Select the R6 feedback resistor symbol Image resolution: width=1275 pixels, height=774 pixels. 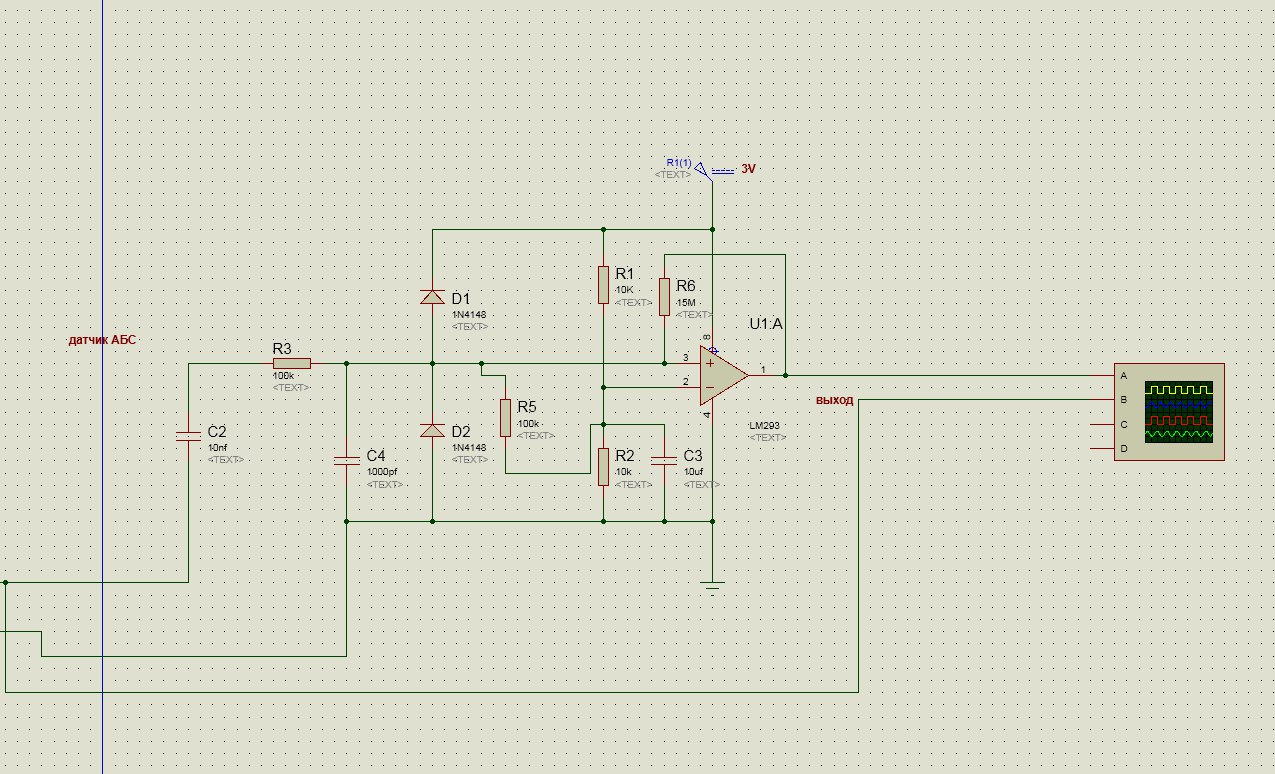664,297
